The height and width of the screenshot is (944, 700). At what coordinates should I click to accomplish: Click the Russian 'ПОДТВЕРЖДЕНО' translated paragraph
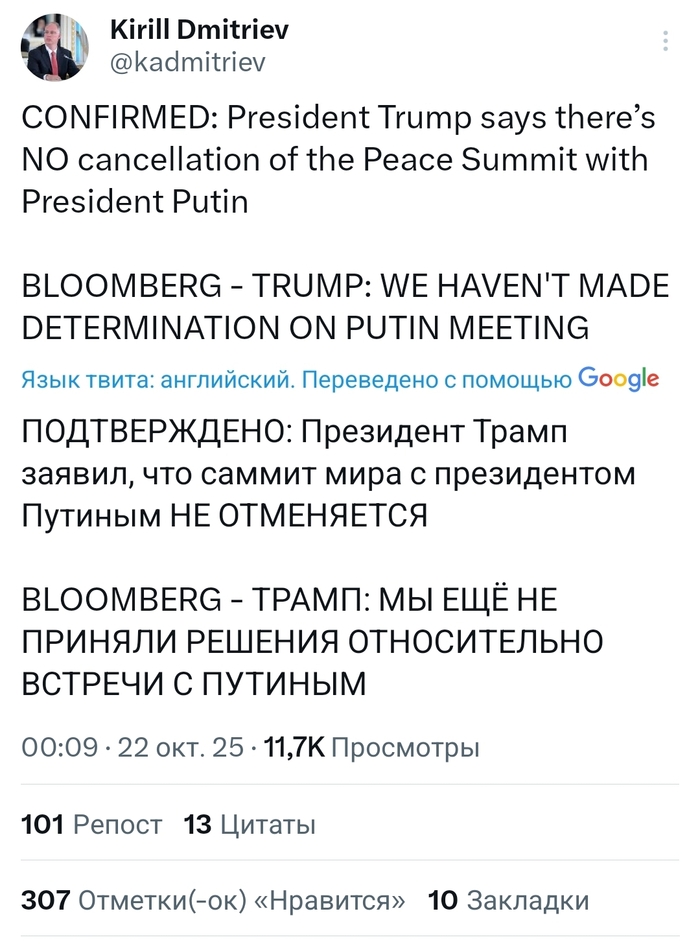(328, 474)
